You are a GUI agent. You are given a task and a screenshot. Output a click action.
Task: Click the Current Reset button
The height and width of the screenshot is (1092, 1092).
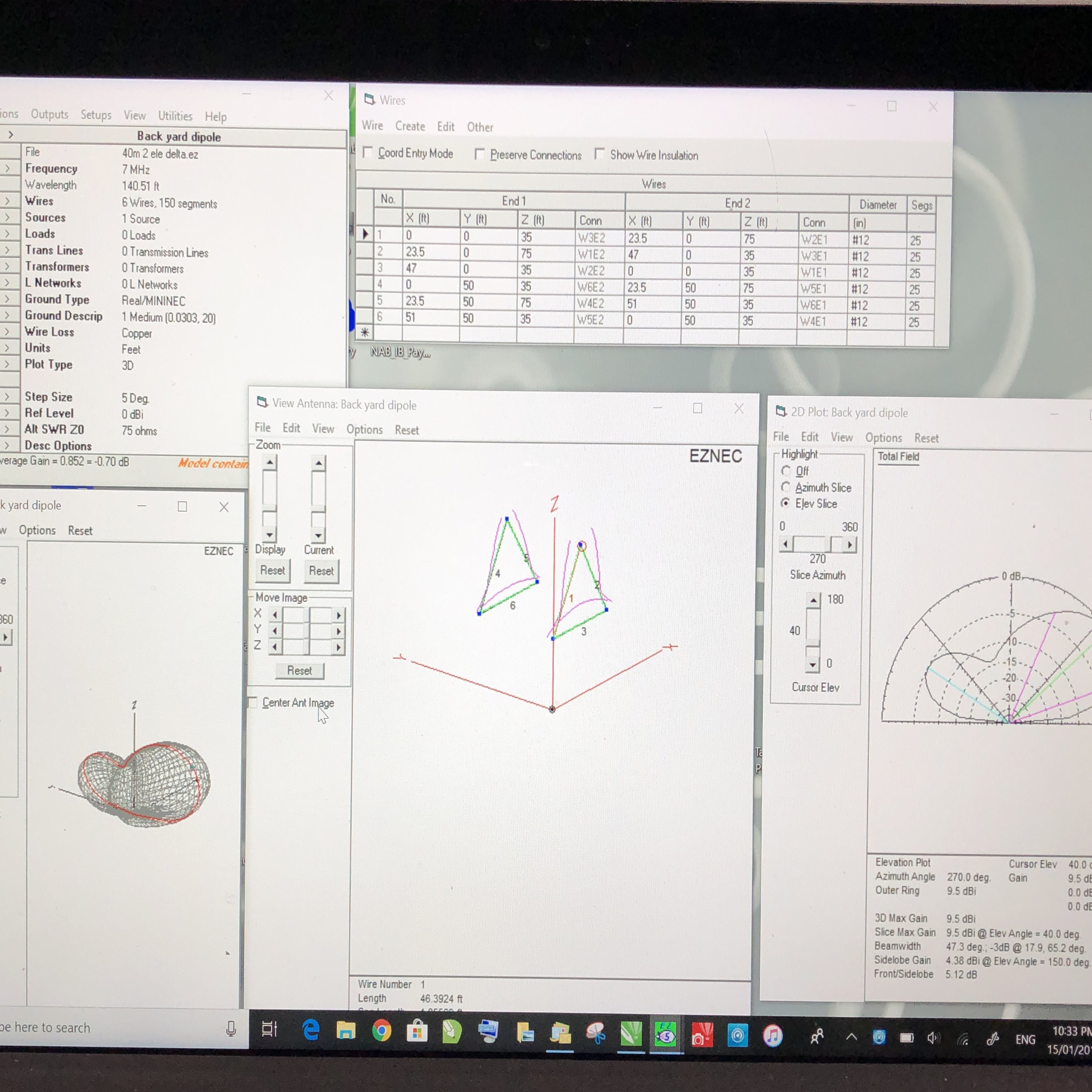pos(321,571)
